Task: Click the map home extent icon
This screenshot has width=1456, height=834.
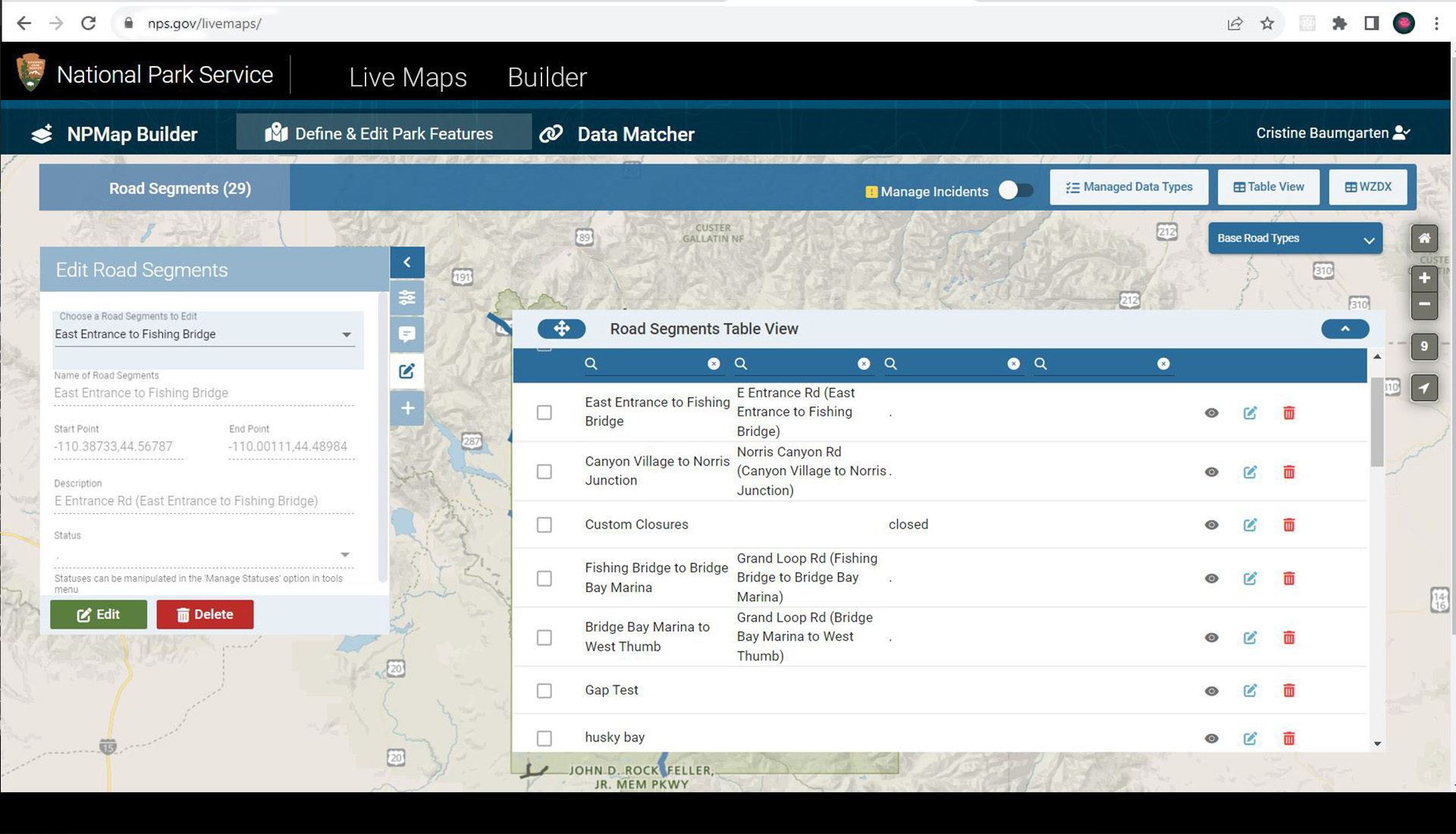Action: [x=1424, y=239]
